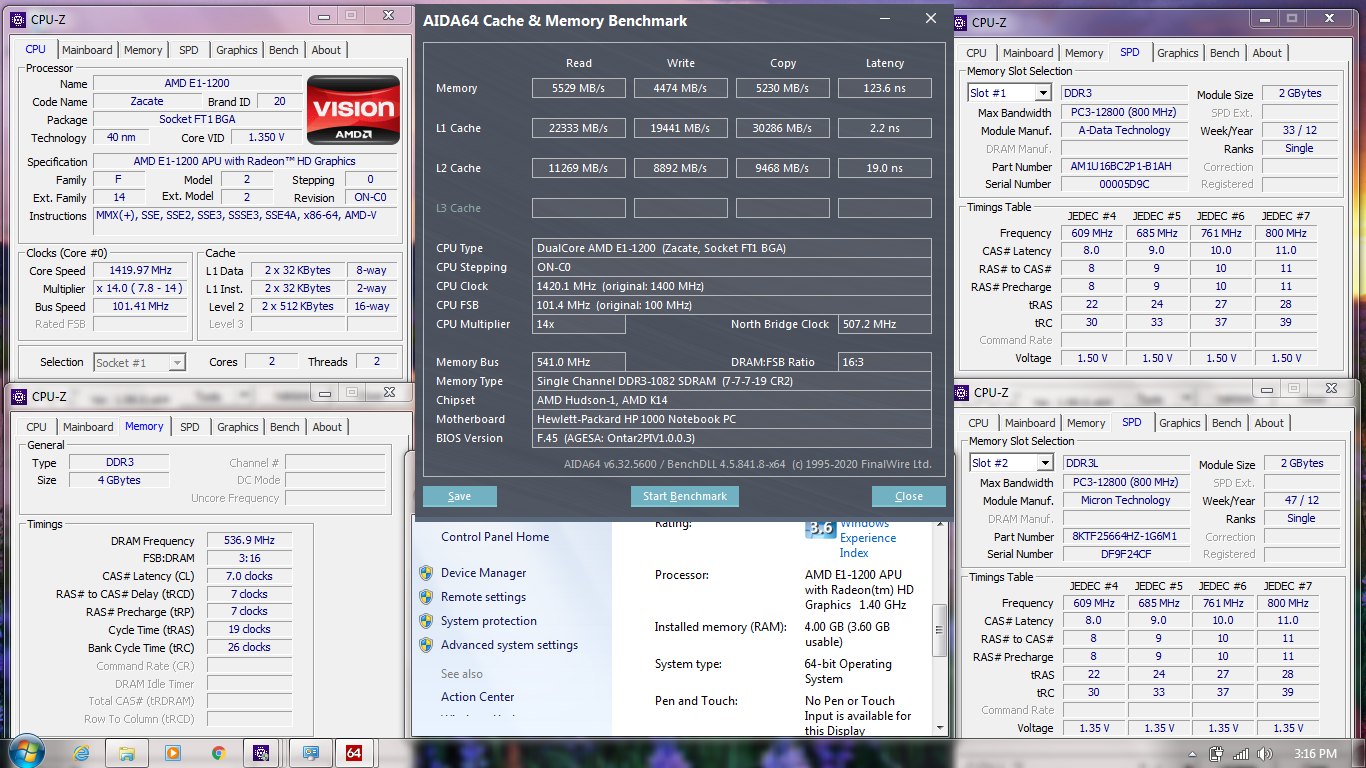Click North Bridge Clock value 507.2 MHz

(x=885, y=324)
